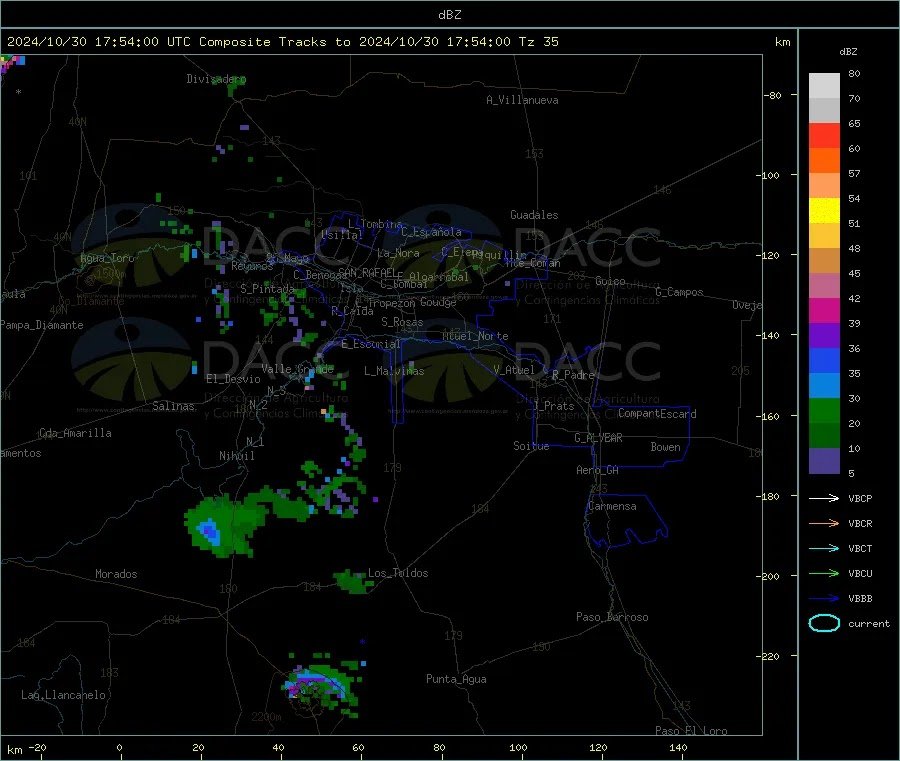
Task: Click the Composite Tracks timestamp header
Action: [x=283, y=42]
